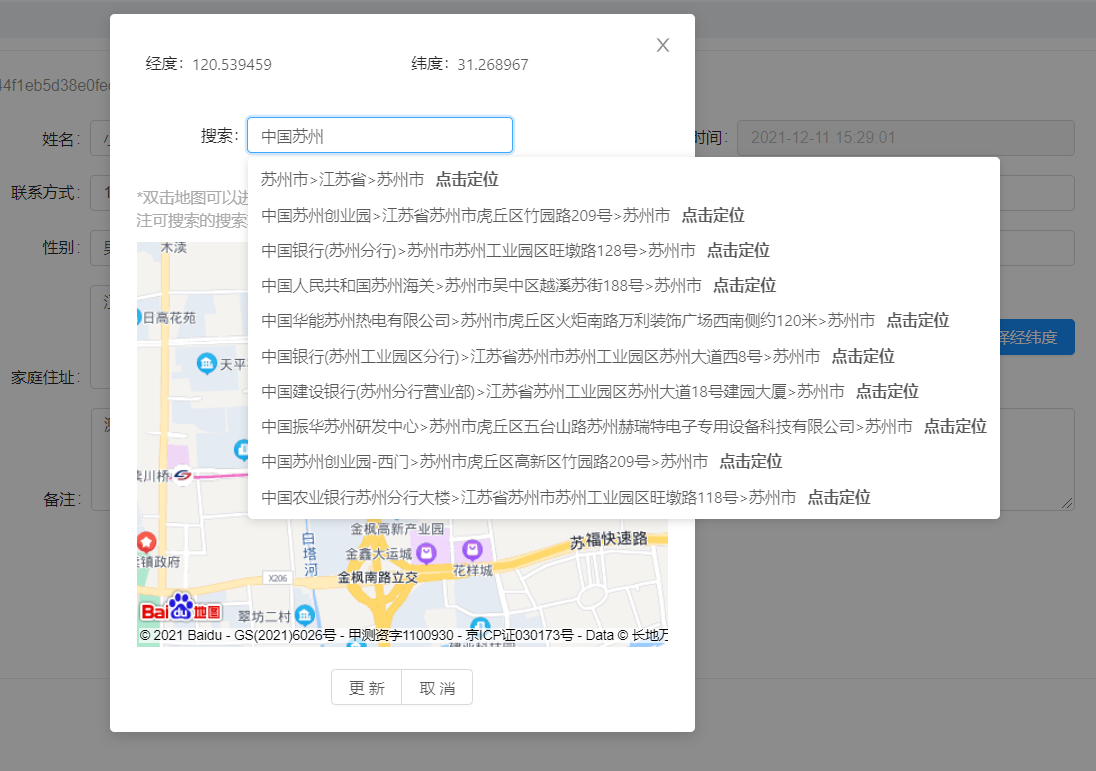The image size is (1096, 771).
Task: Click the longitude value 120.539459
Action: click(x=232, y=65)
